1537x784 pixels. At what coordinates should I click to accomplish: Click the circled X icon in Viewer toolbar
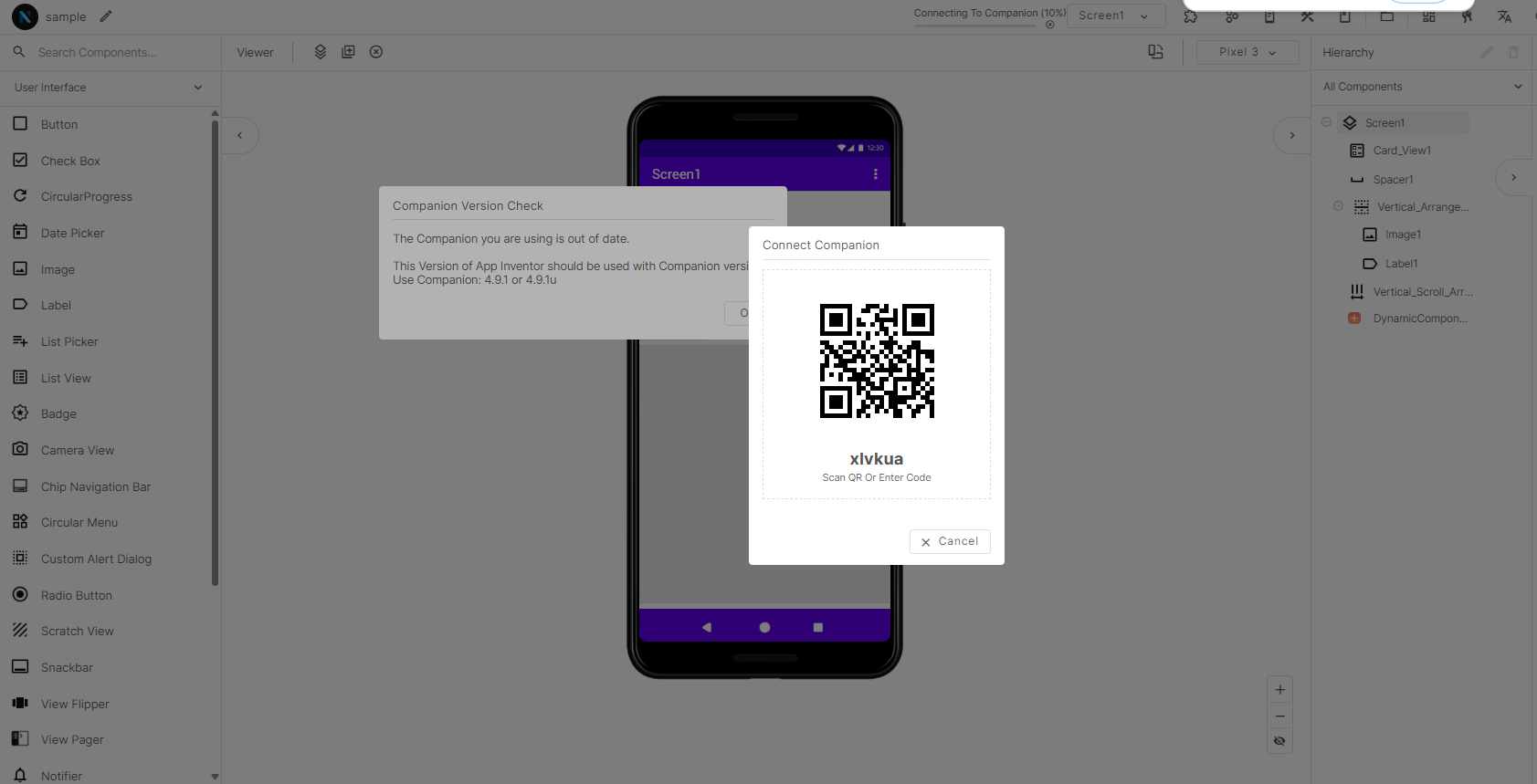pyautogui.click(x=376, y=52)
